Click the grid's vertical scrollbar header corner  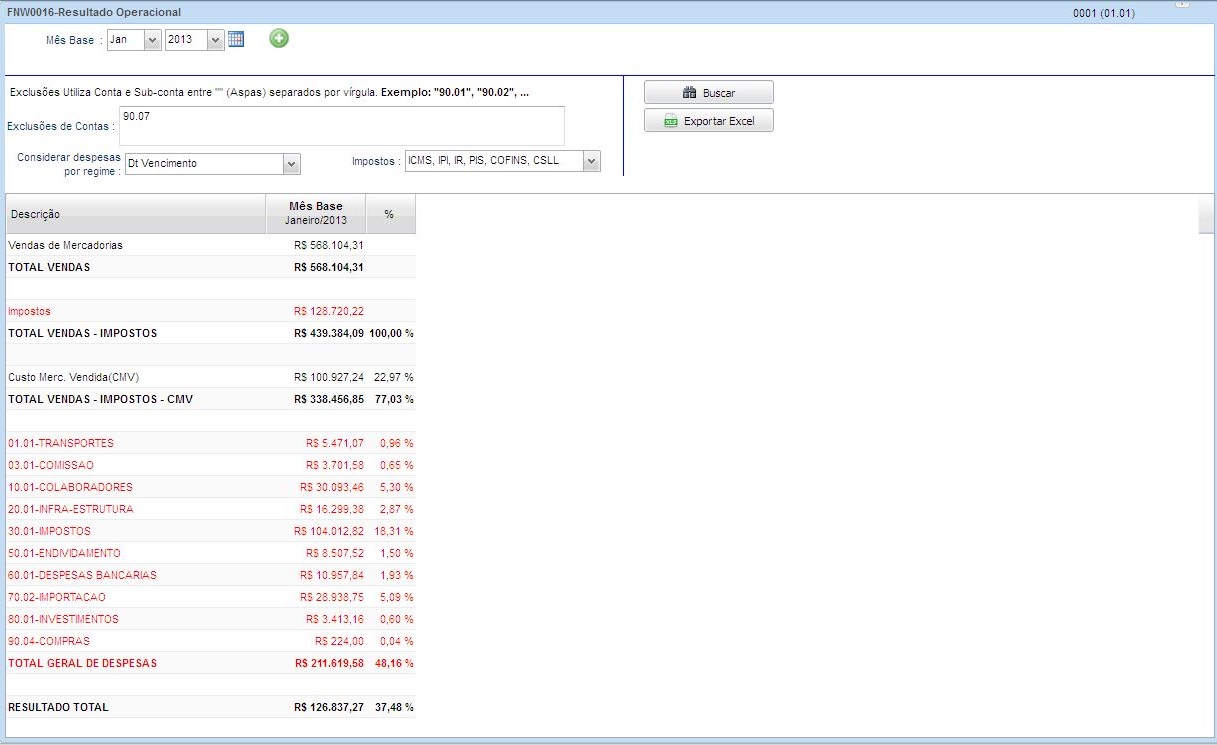click(1206, 214)
